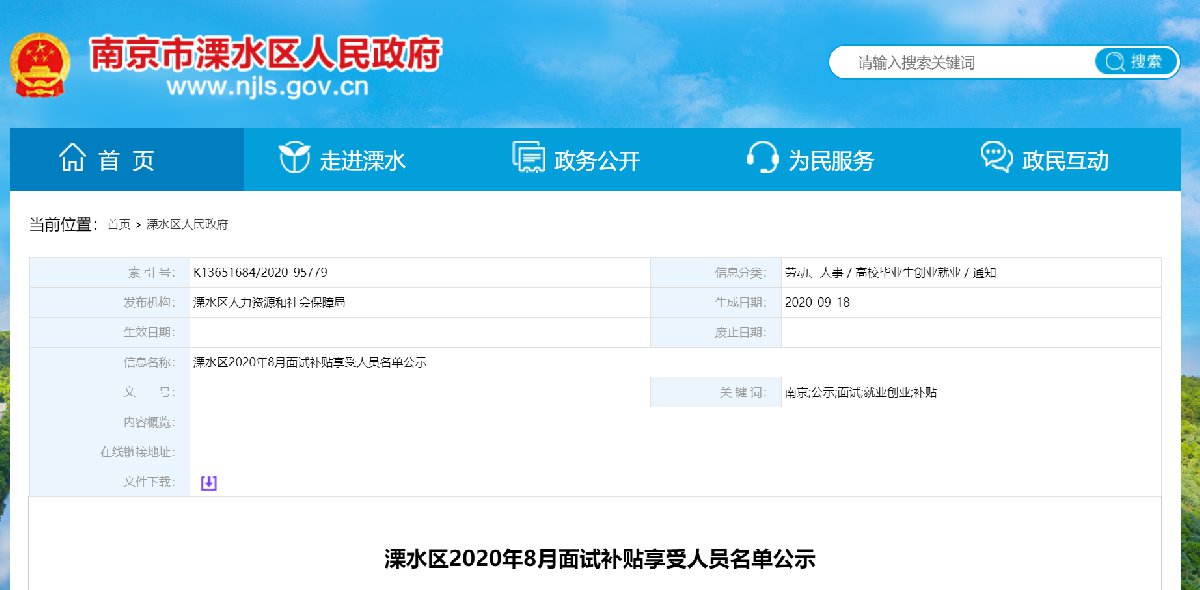The width and height of the screenshot is (1200, 590).
Task: Click the 南京市溧水区人民政府 site title
Action: [x=265, y=54]
